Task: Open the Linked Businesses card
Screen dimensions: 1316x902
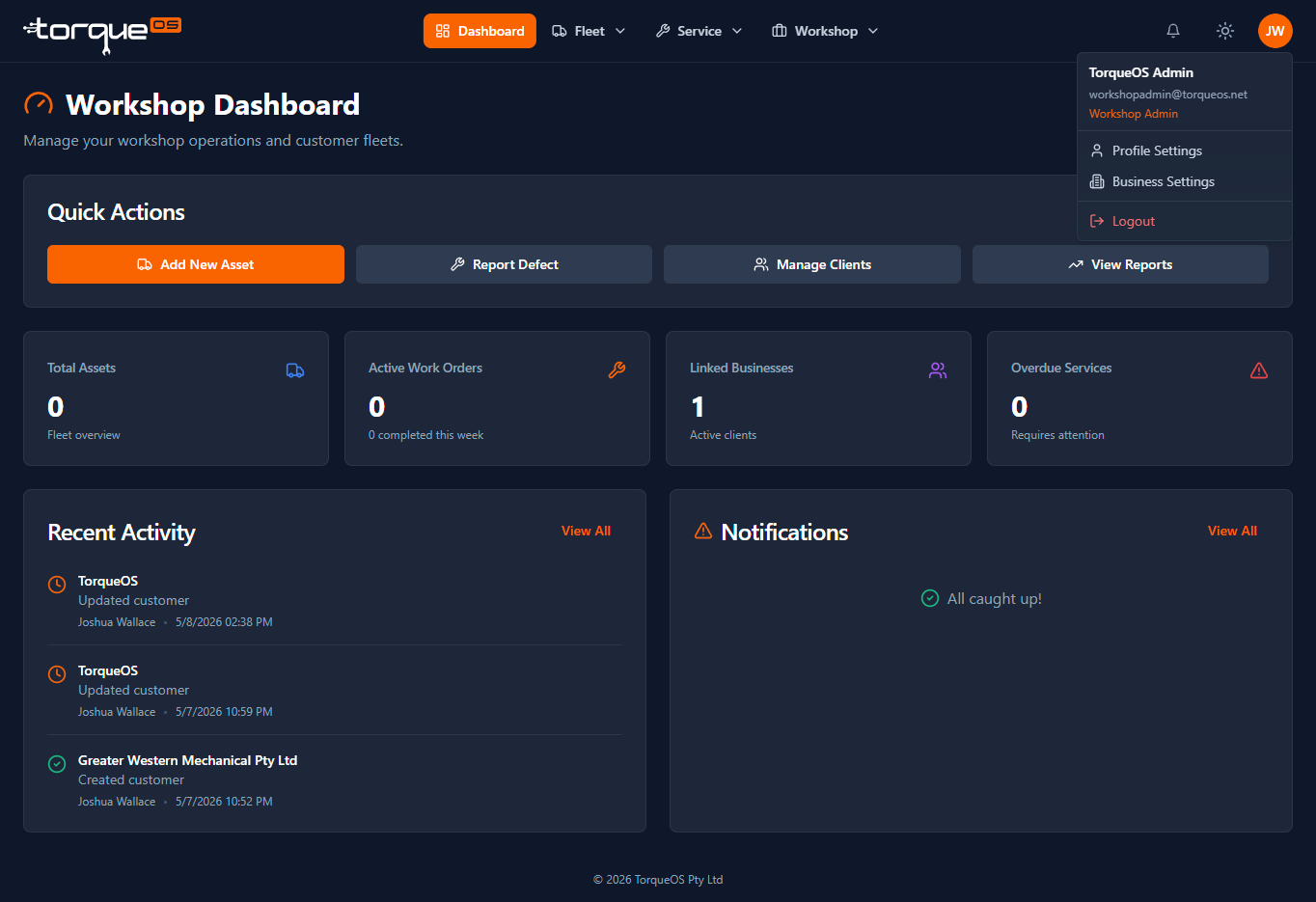Action: [818, 398]
